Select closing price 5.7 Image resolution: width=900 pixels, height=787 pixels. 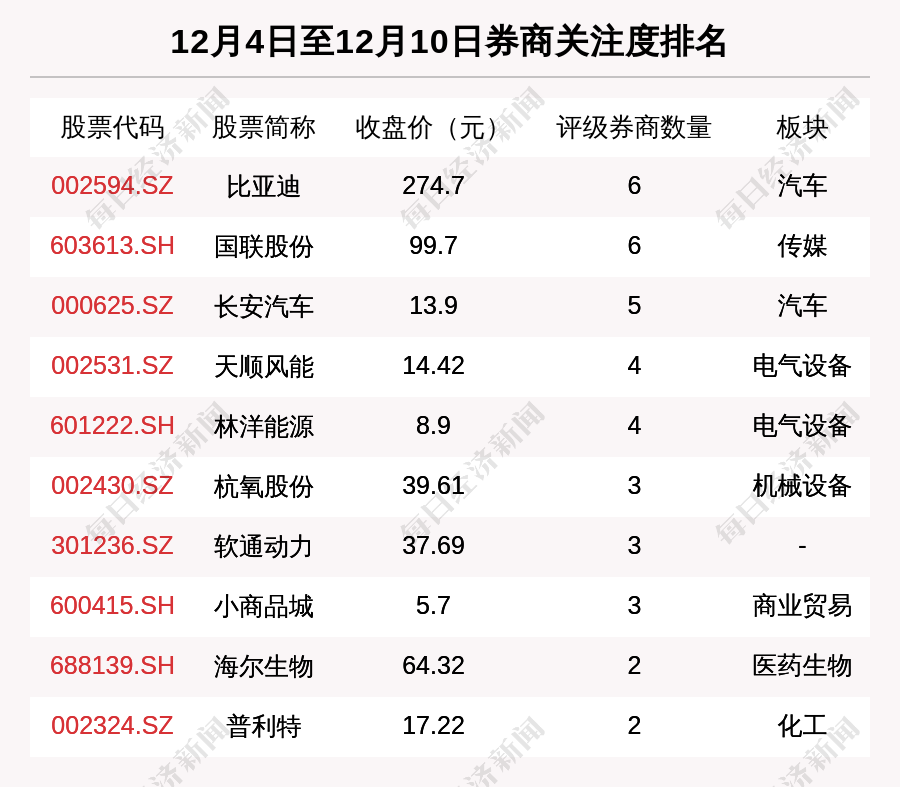point(433,606)
